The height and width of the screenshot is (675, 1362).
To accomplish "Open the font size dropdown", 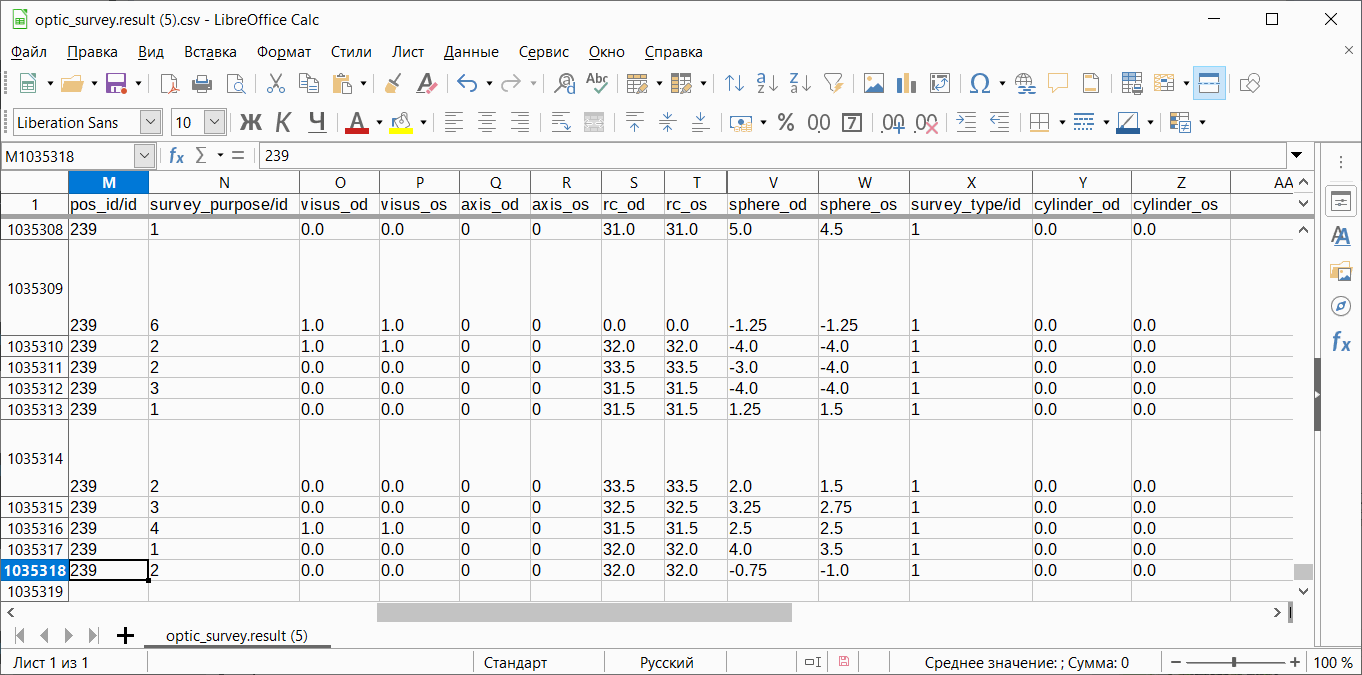I will (215, 122).
